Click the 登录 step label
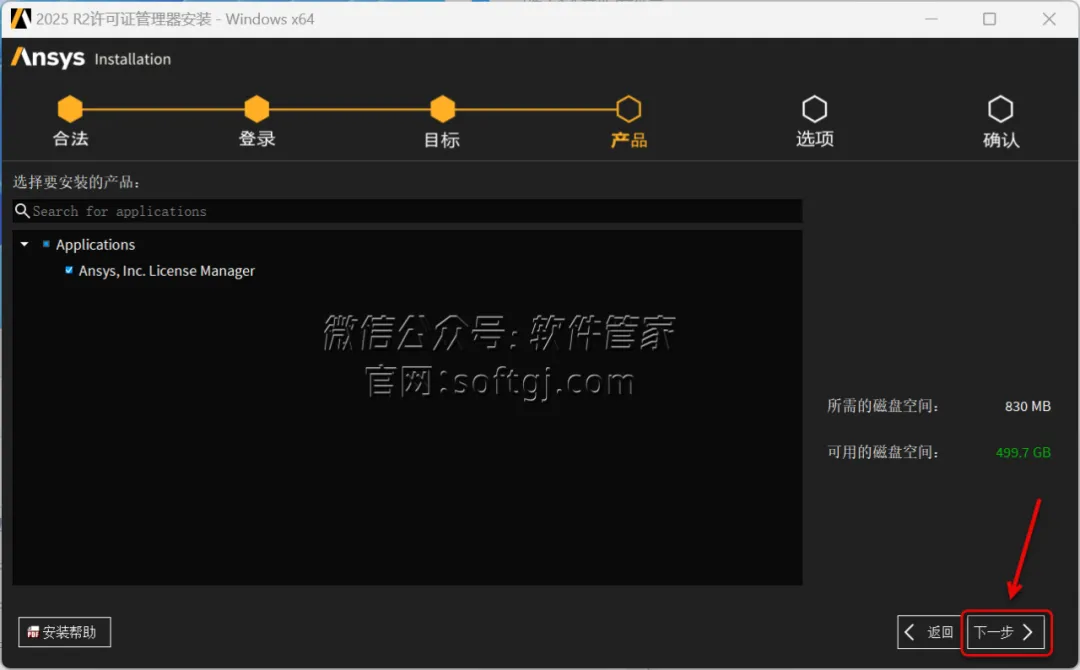The width and height of the screenshot is (1080, 670). point(257,139)
